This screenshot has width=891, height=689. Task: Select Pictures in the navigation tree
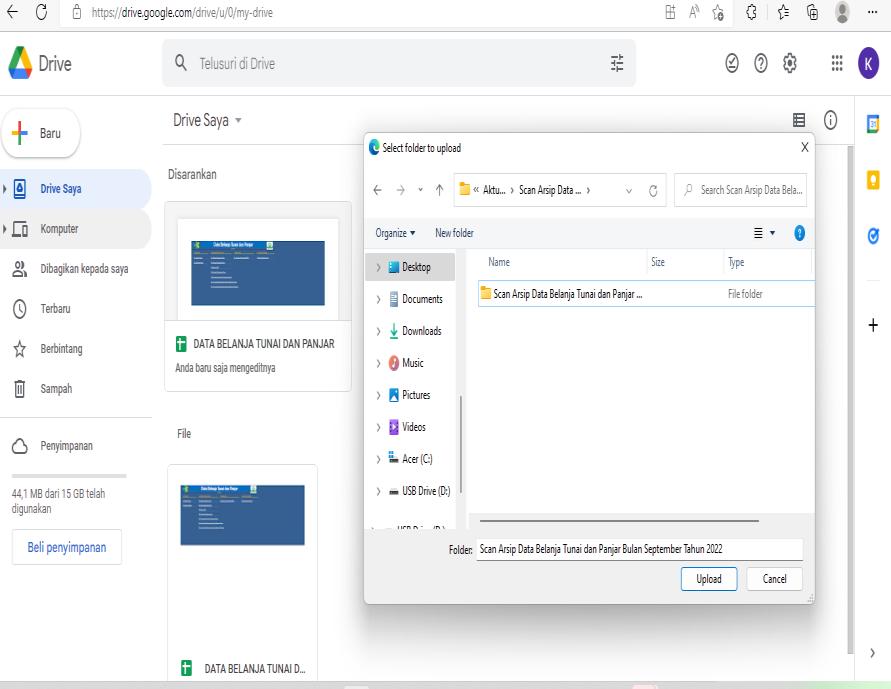(x=416, y=395)
